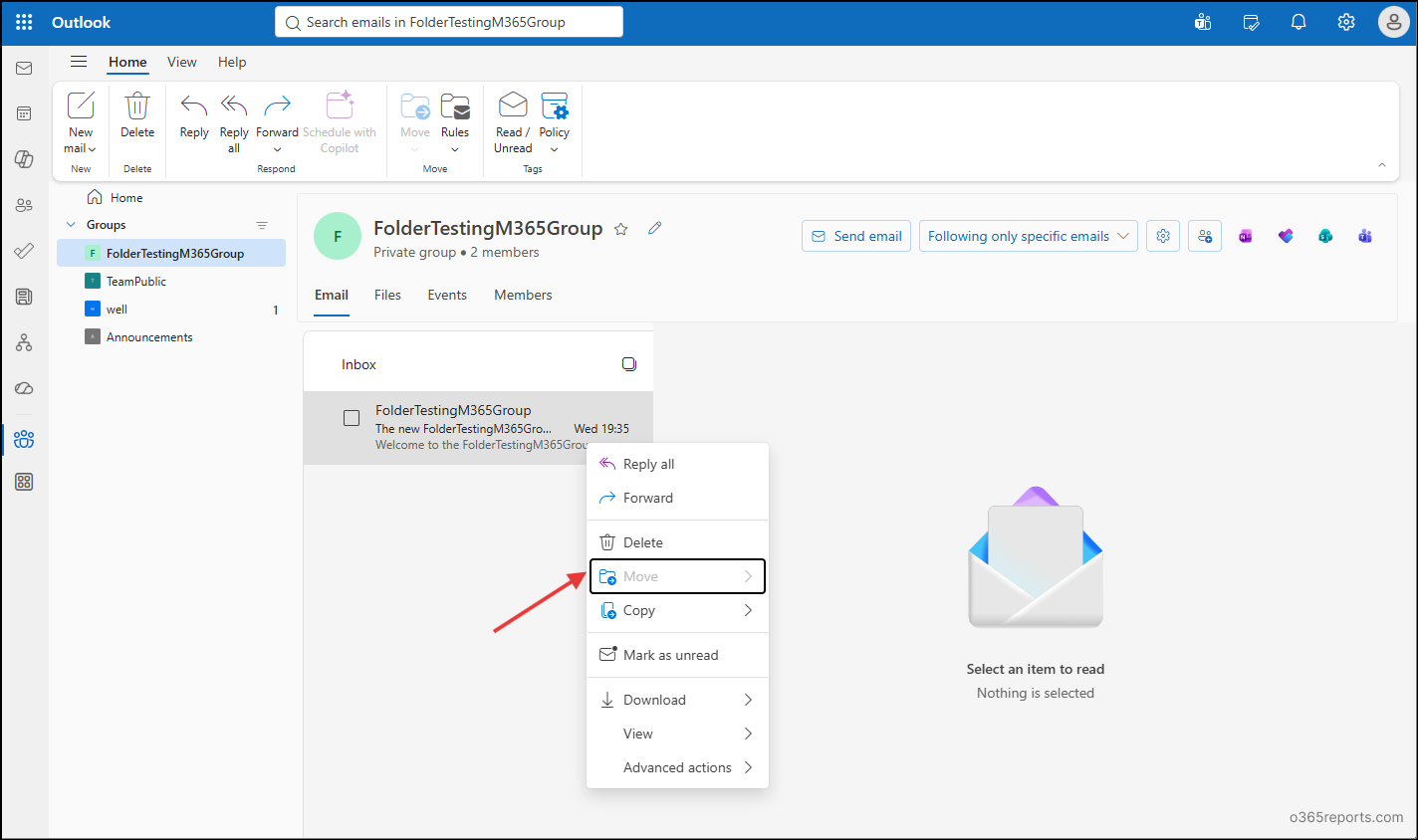Open Following only specific emails dropdown
Screen dimensions: 1418x840
[x=1029, y=236]
